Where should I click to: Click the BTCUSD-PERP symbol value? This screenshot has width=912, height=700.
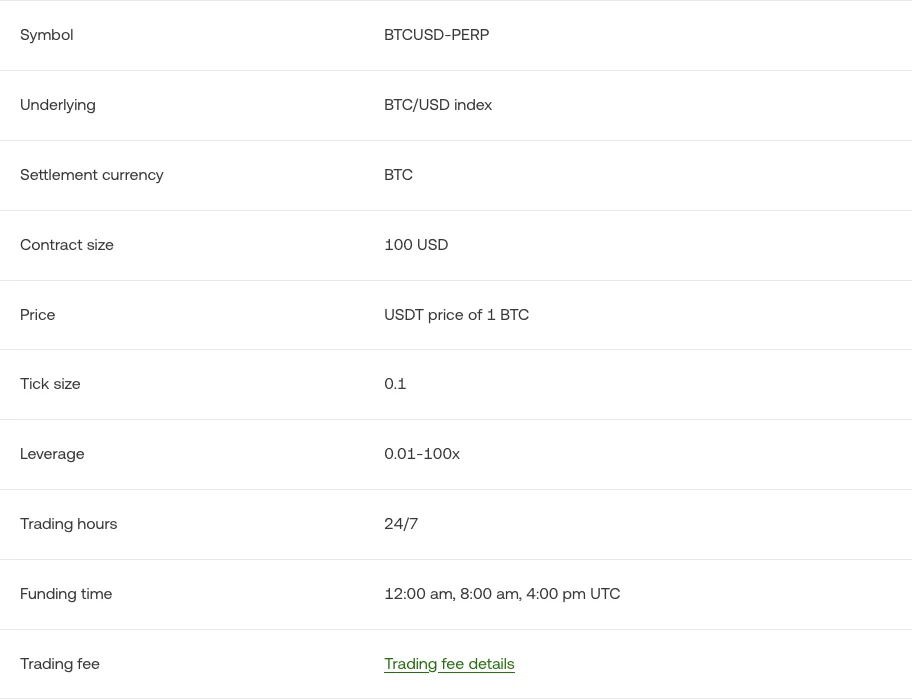click(436, 35)
